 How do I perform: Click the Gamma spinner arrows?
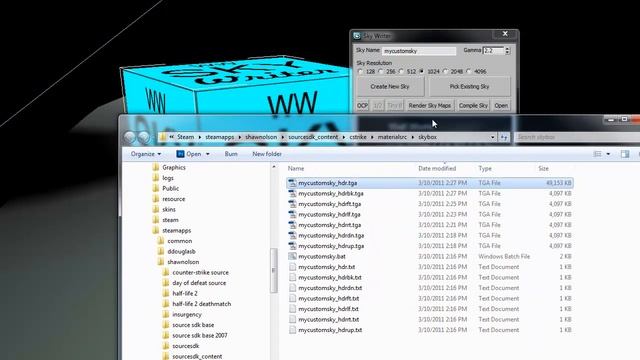(x=507, y=51)
